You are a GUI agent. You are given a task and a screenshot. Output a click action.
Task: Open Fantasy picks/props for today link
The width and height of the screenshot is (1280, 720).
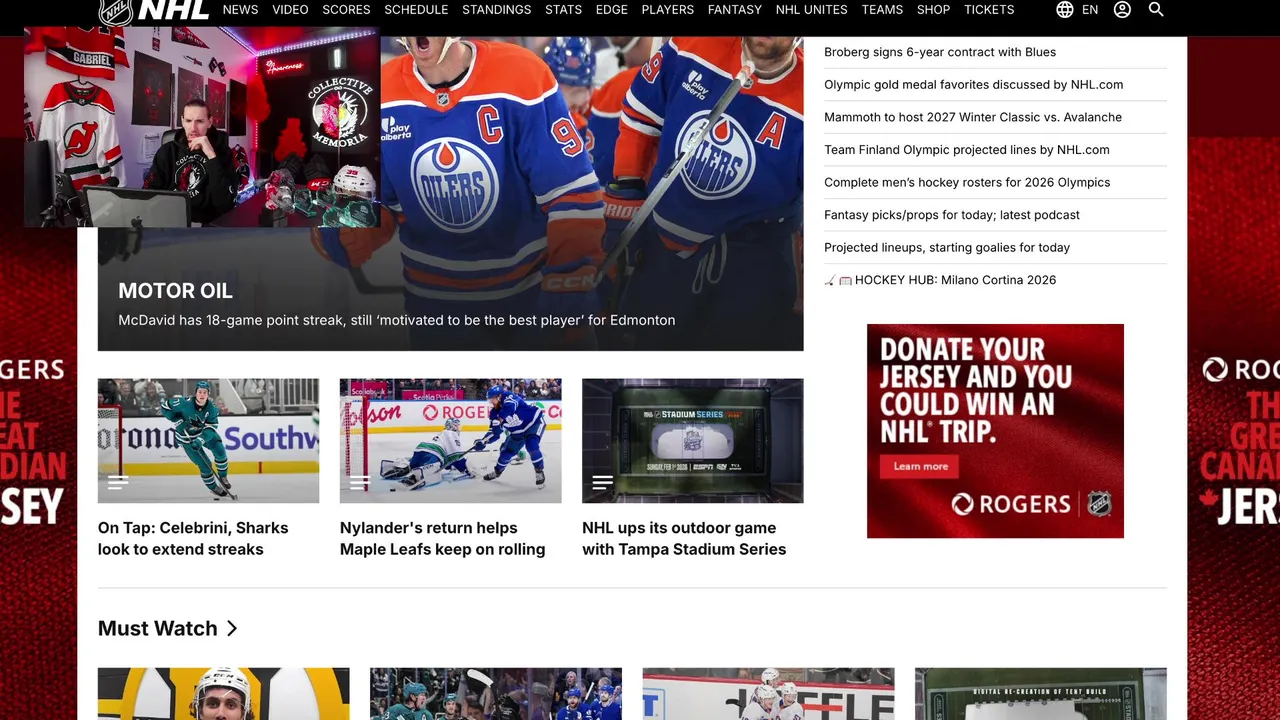coord(952,215)
